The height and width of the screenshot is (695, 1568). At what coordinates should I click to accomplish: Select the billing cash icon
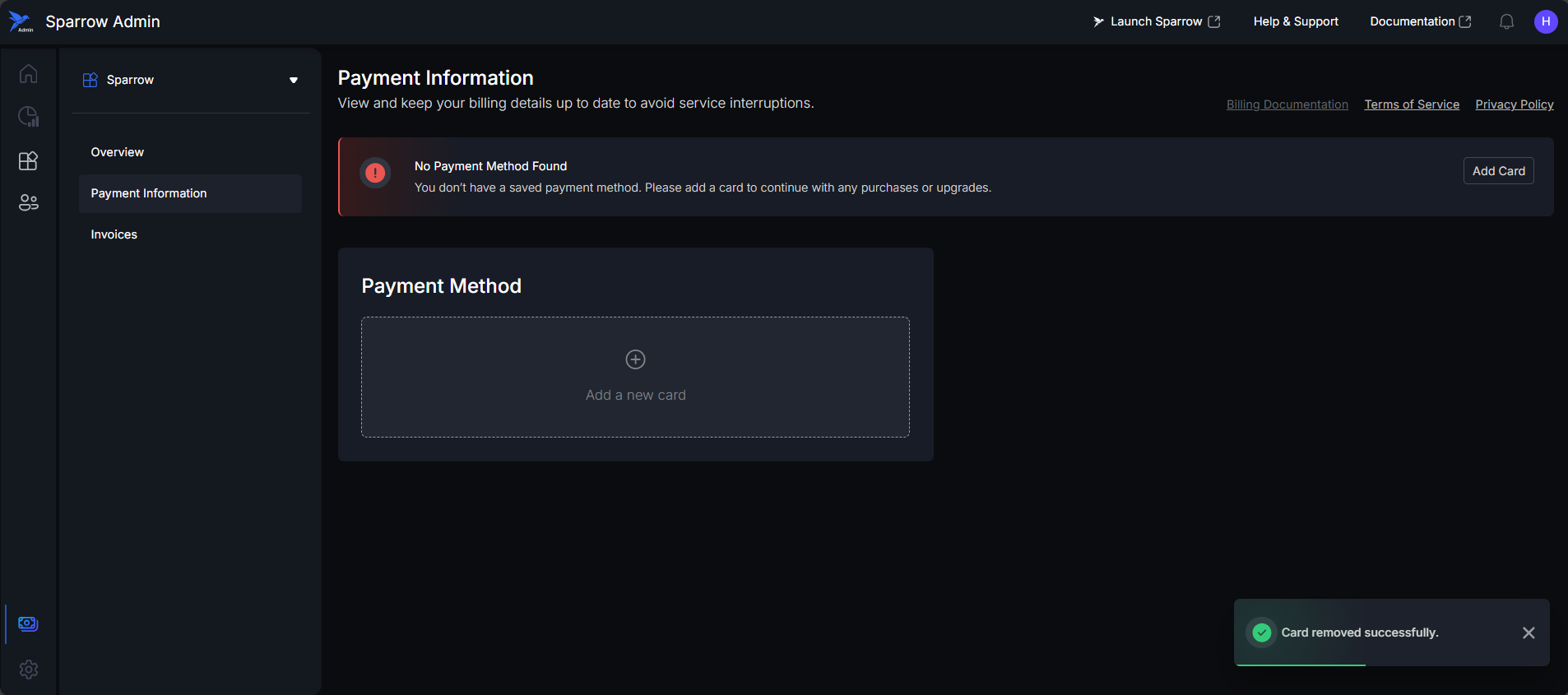28,623
